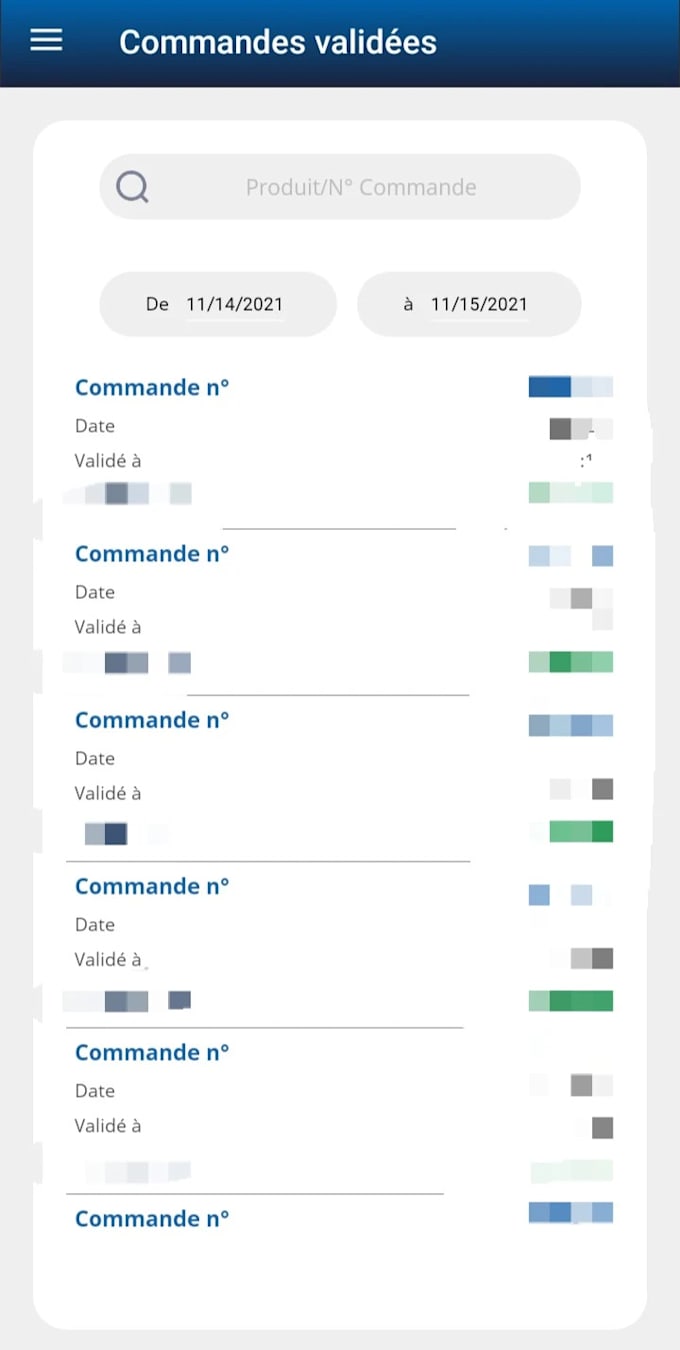680x1350 pixels.
Task: Click the magnifying glass search icon
Action: pos(132,186)
